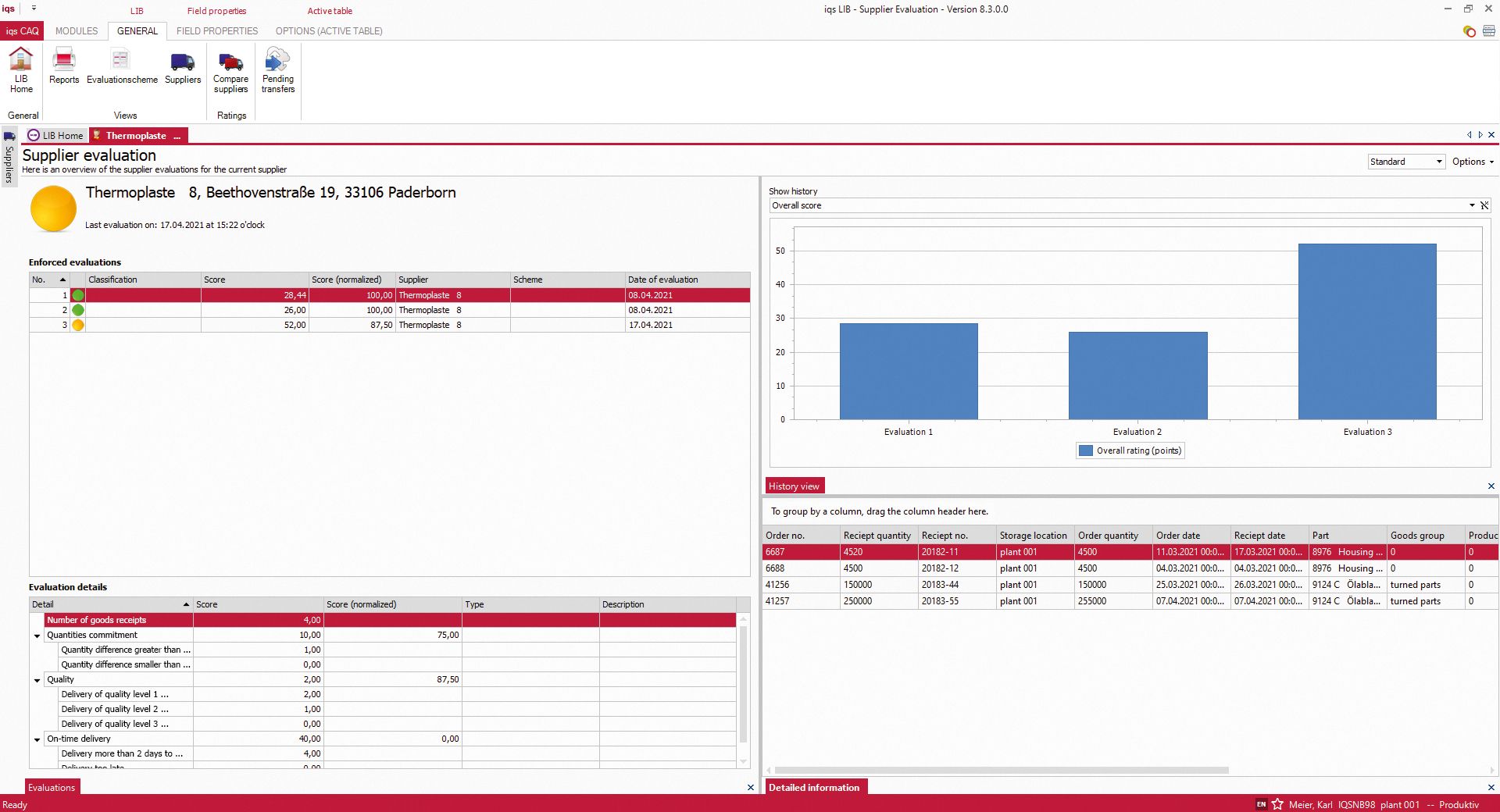Image resolution: width=1500 pixels, height=812 pixels.
Task: Click green classification circle in evaluation 2
Action: [x=78, y=310]
